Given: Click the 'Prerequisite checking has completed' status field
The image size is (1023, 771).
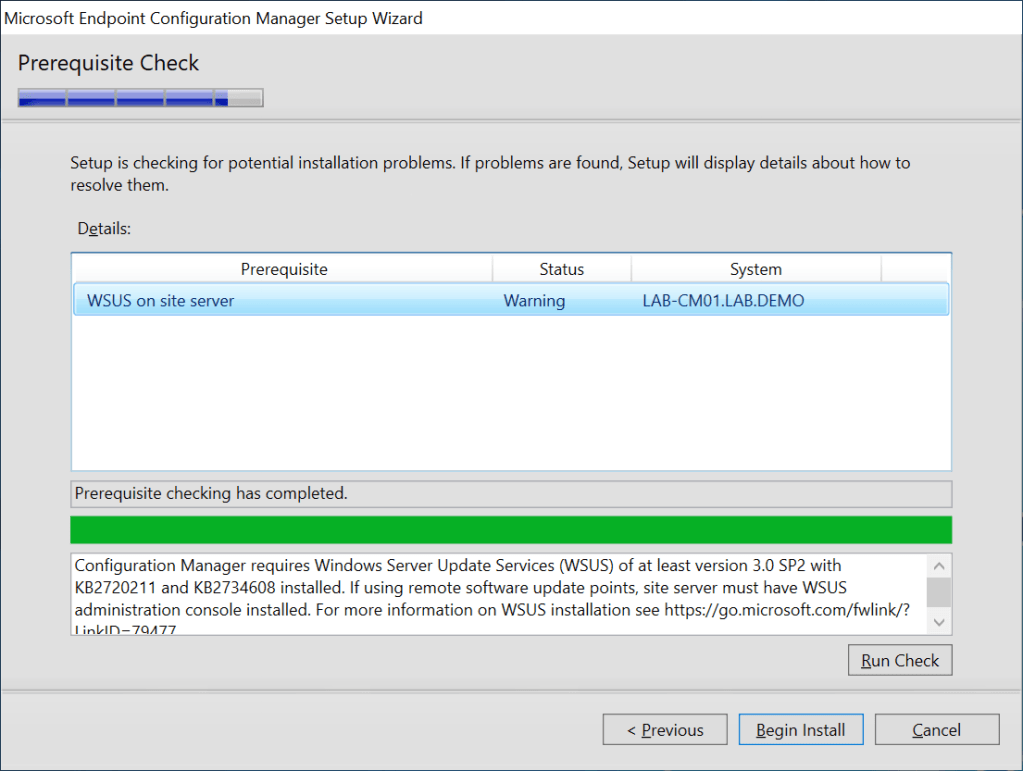Looking at the screenshot, I should pos(510,493).
